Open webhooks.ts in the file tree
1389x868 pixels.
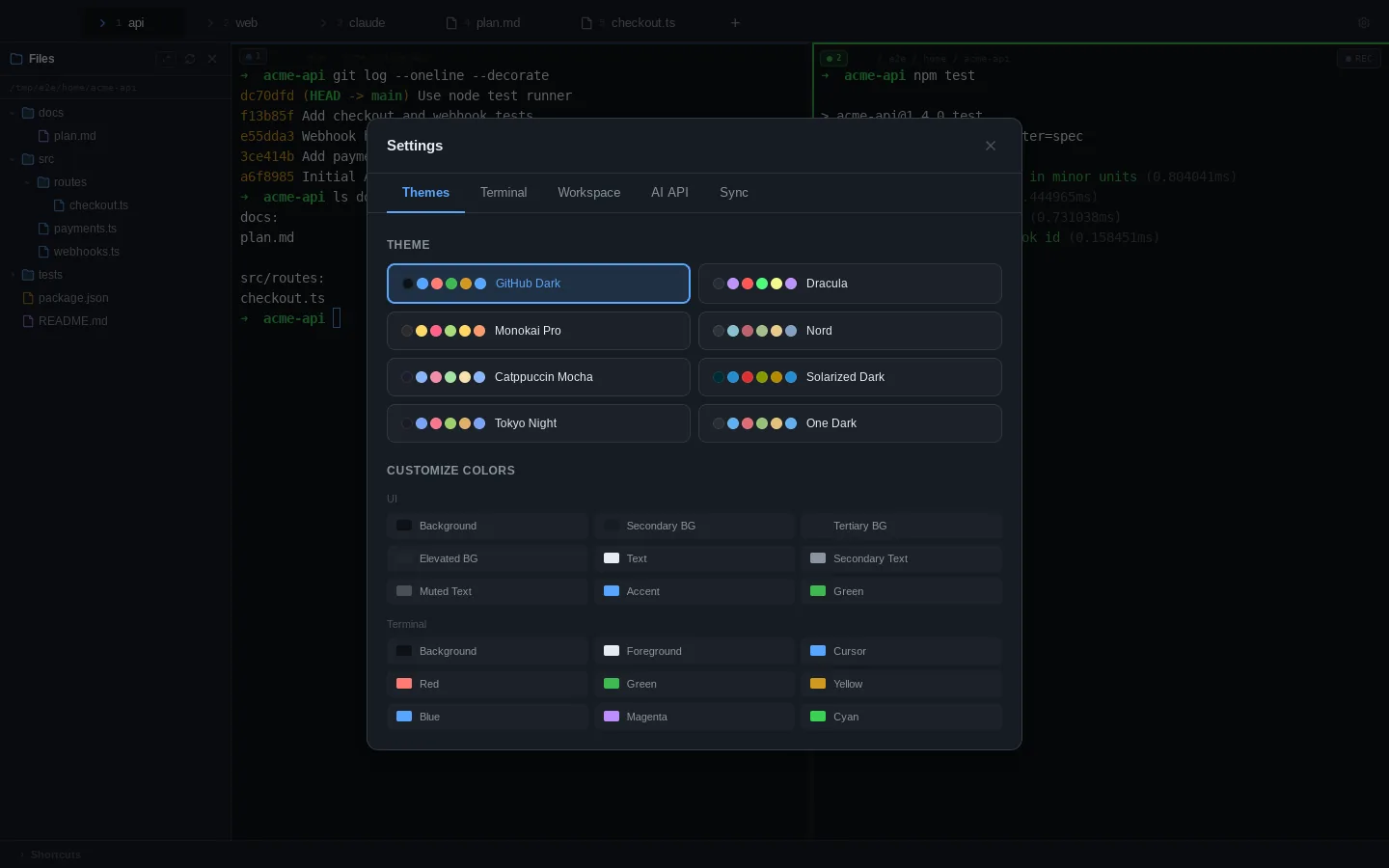(x=87, y=252)
